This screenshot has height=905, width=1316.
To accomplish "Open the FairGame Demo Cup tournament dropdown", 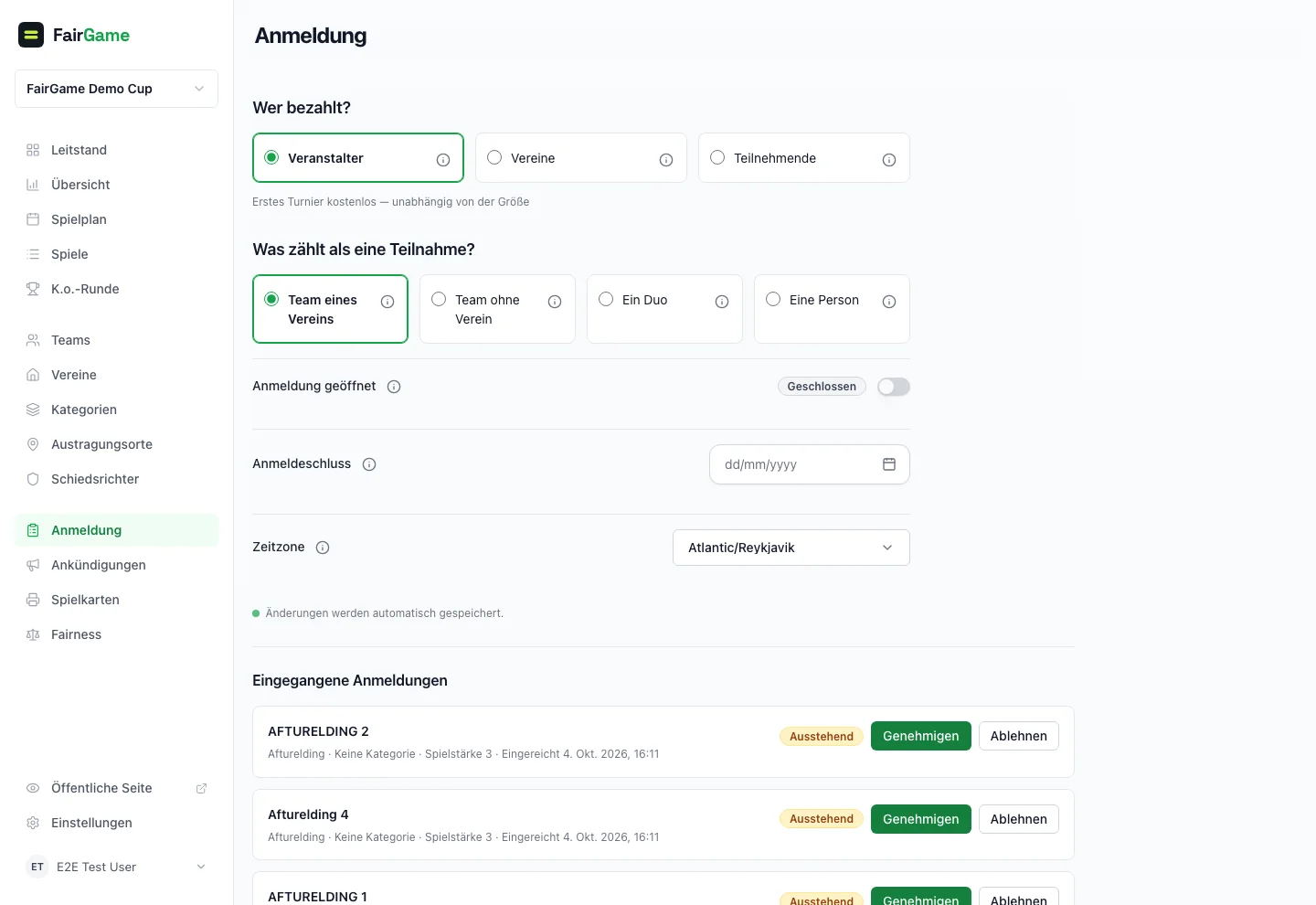I will click(x=116, y=89).
